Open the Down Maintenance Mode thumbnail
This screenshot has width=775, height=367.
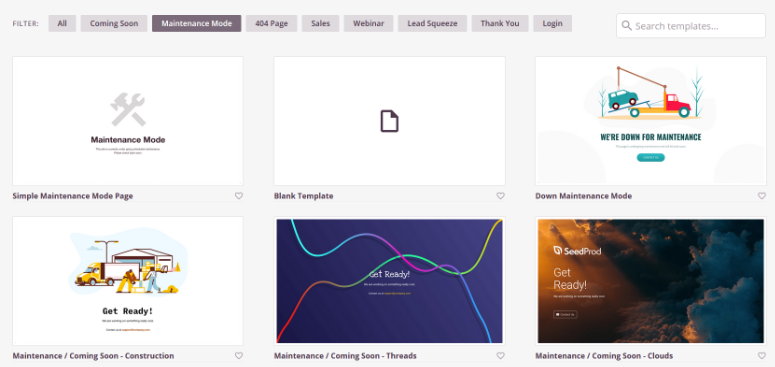[x=651, y=121]
